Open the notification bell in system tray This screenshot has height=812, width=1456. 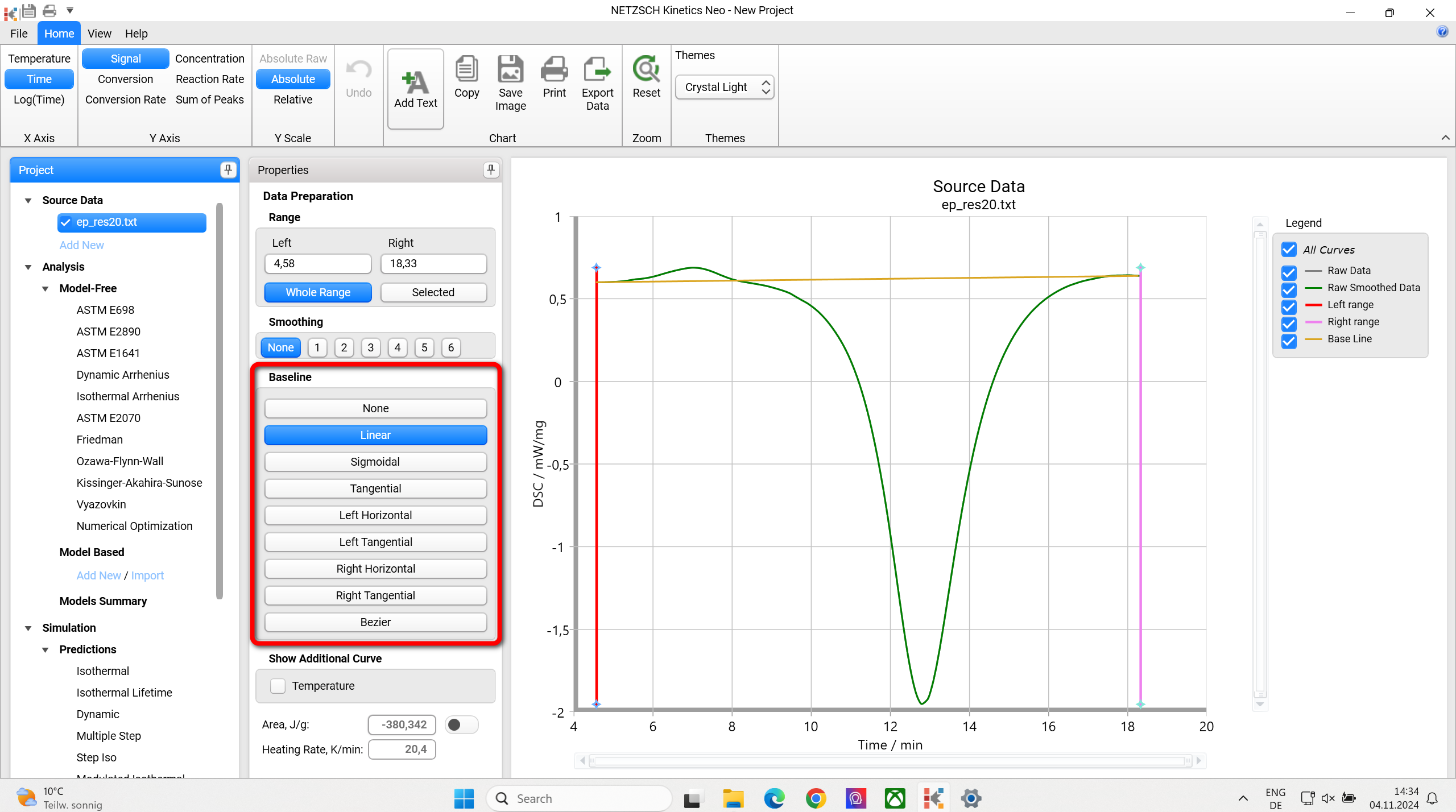coord(1433,798)
